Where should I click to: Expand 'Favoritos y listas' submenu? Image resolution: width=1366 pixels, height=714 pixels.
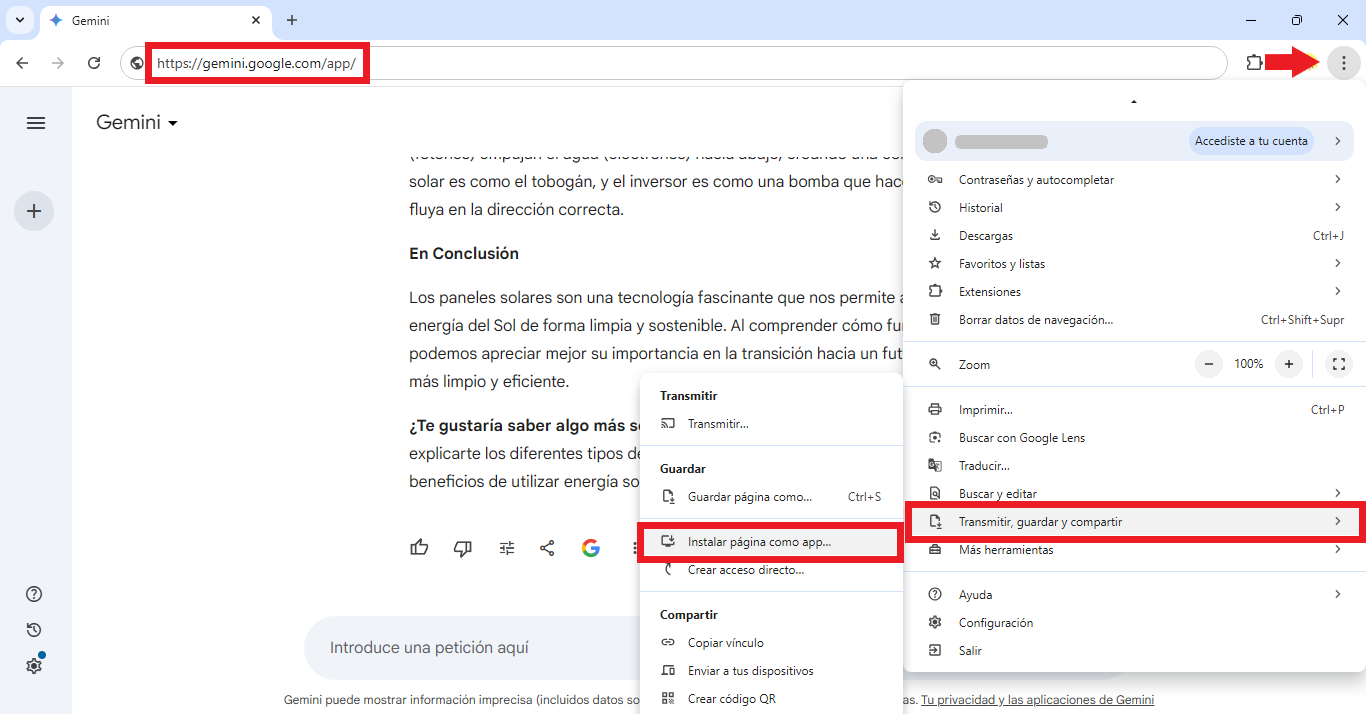1134,264
